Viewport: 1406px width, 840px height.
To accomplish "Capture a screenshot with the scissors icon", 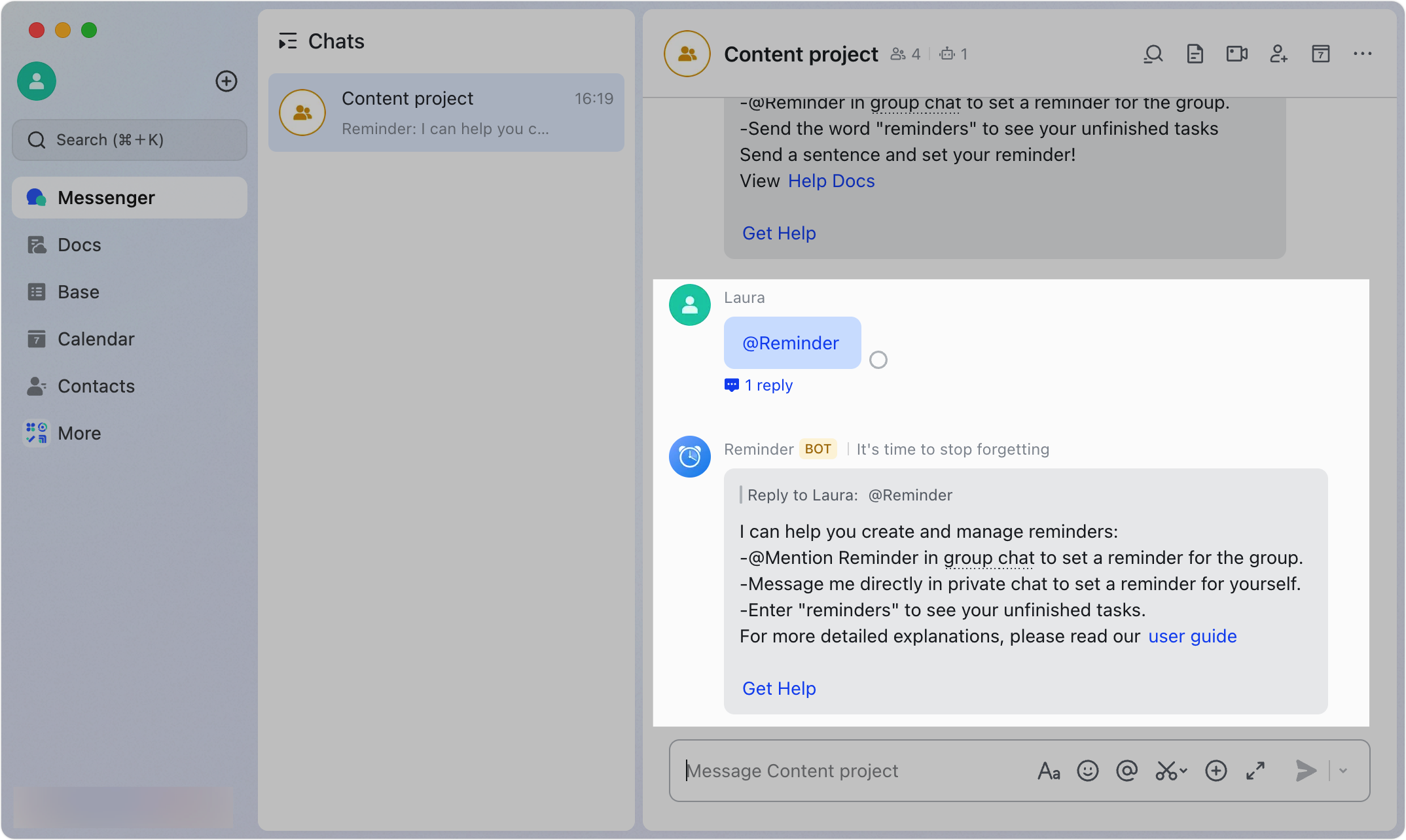I will point(1165,771).
